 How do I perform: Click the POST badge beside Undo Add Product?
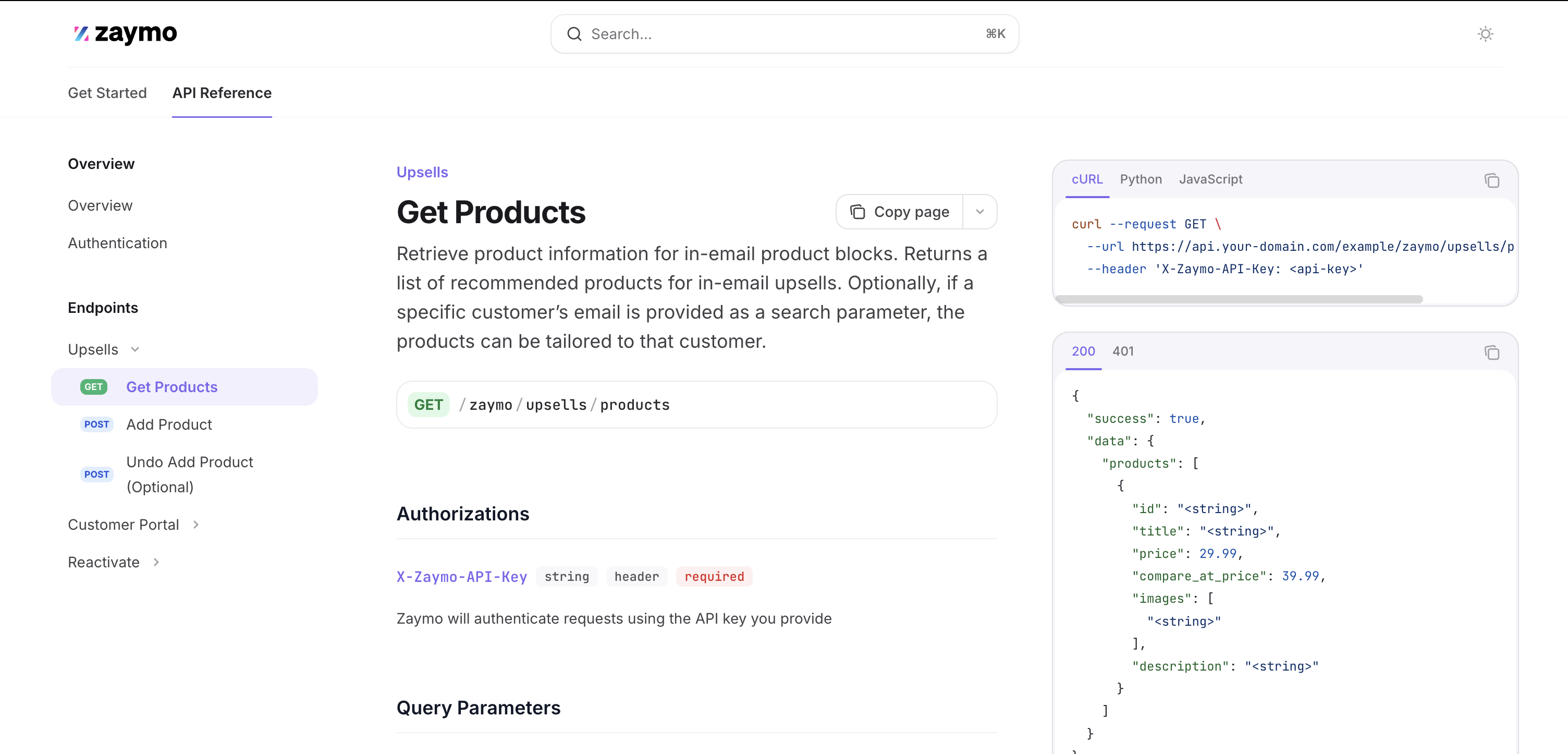pos(97,475)
